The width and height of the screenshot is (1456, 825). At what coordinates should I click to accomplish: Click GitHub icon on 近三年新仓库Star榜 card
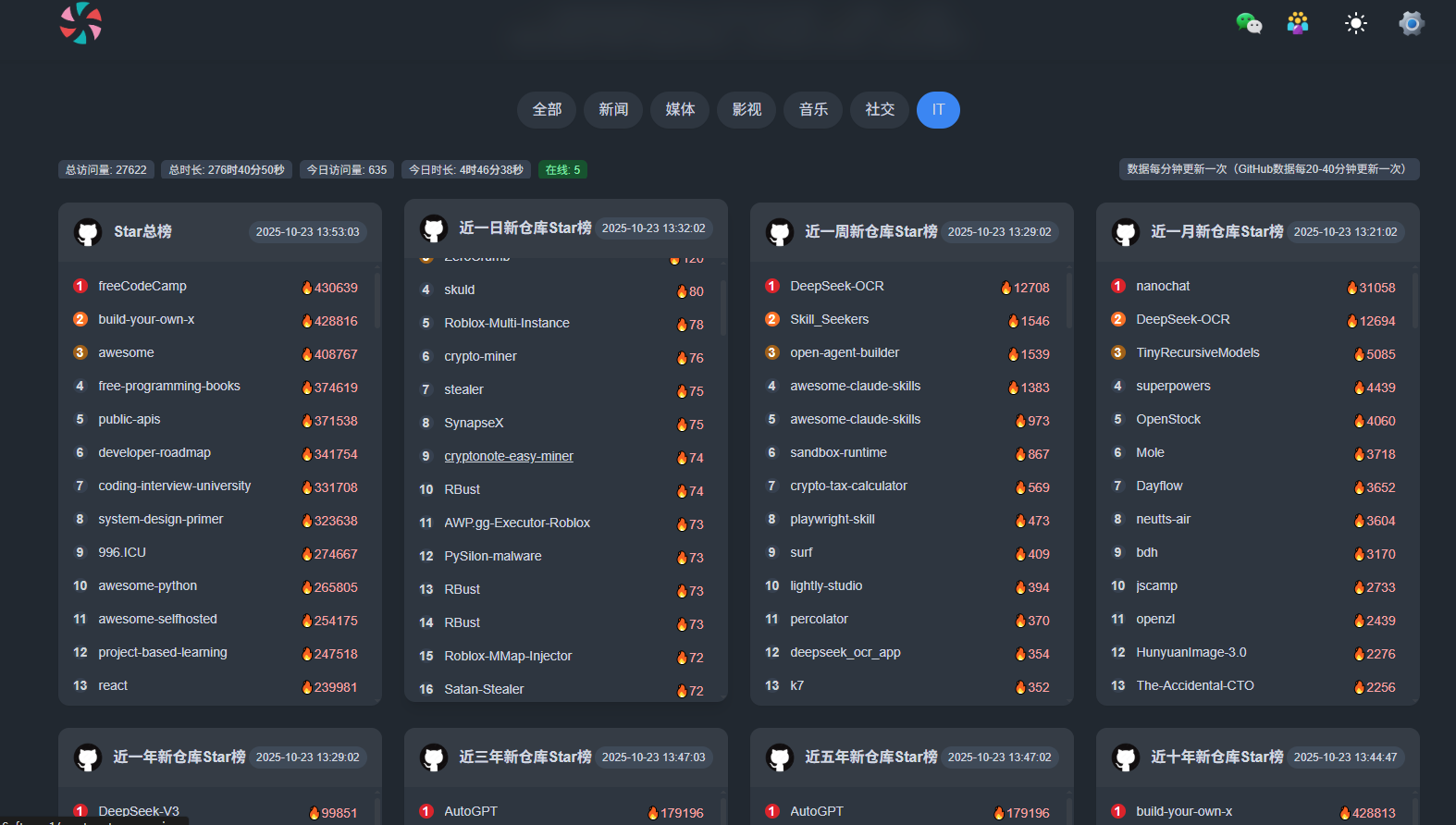(434, 757)
